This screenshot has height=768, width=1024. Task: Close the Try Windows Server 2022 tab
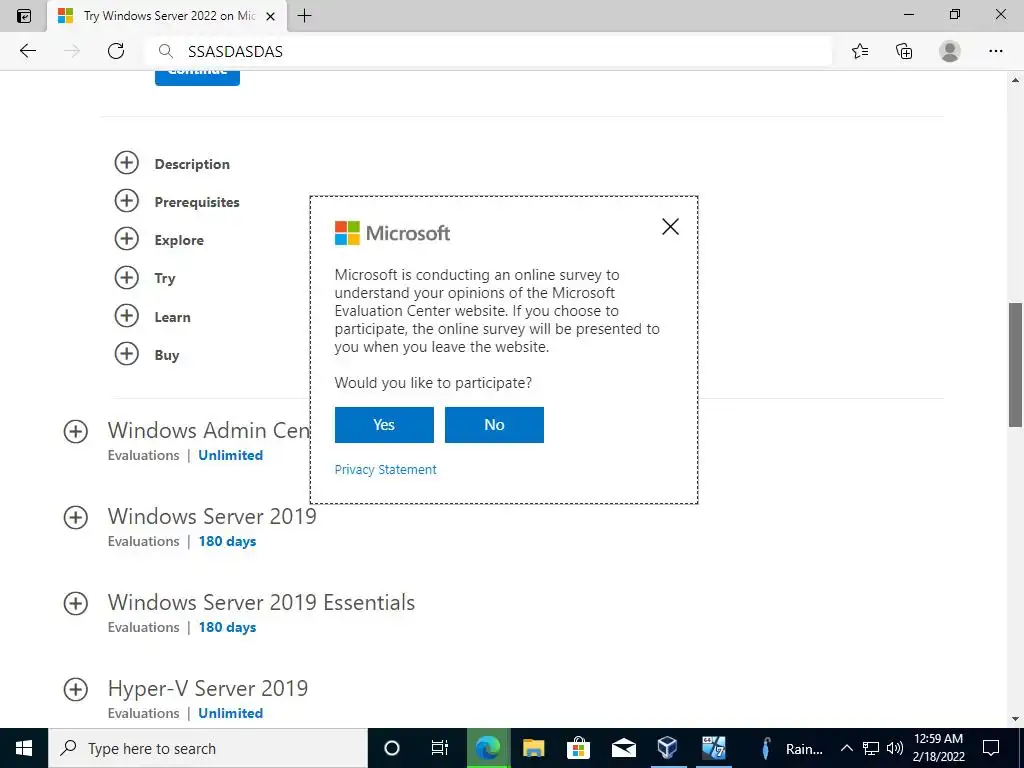pyautogui.click(x=270, y=16)
